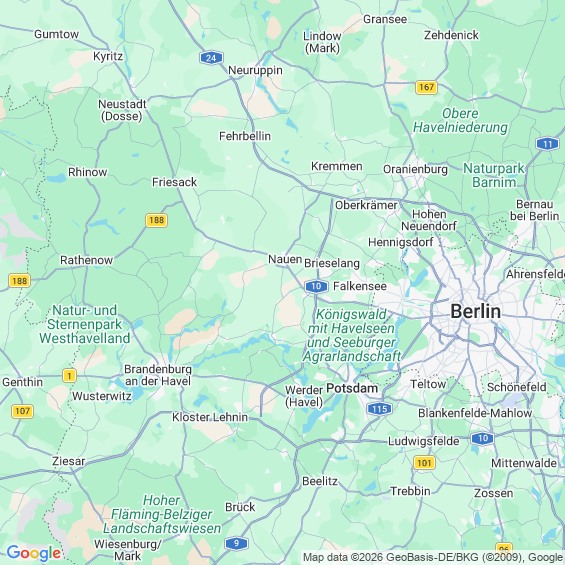The image size is (565, 565).
Task: Select the Berlin city label
Action: (x=476, y=311)
